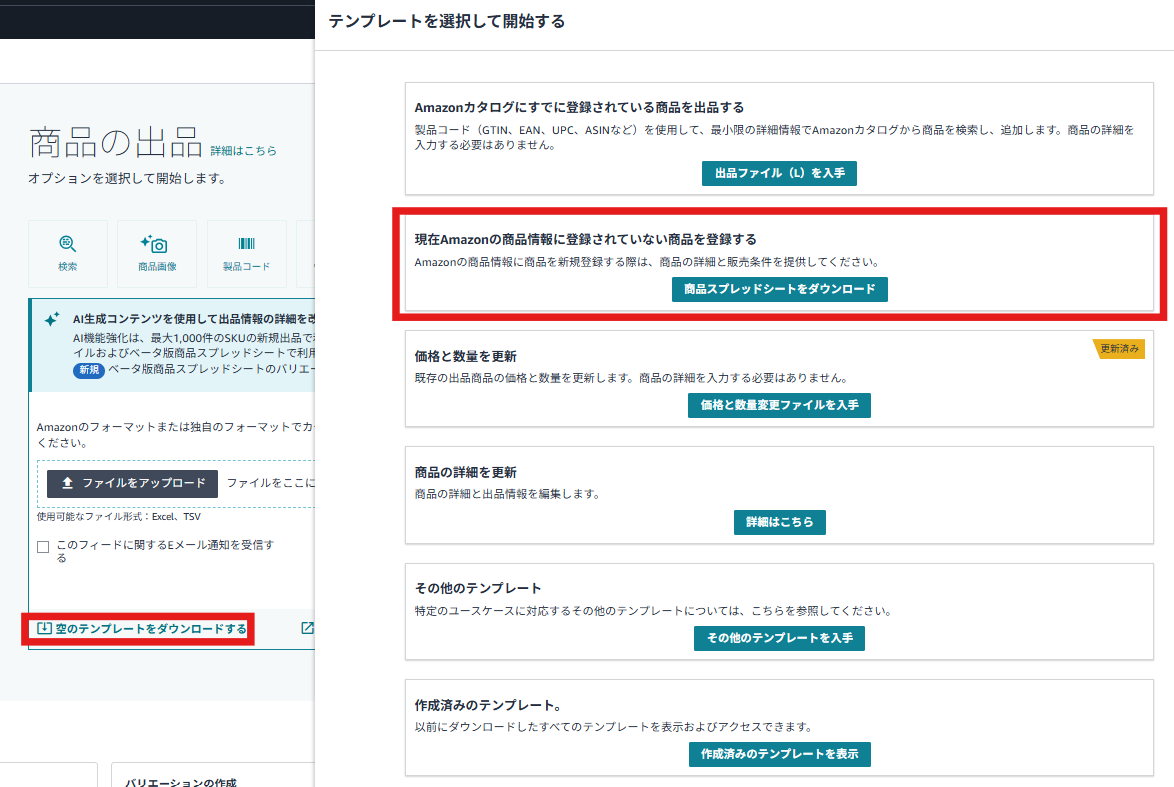Image resolution: width=1174 pixels, height=787 pixels.
Task: Click 出品ファイル（L）を入手 button
Action: coord(779,173)
